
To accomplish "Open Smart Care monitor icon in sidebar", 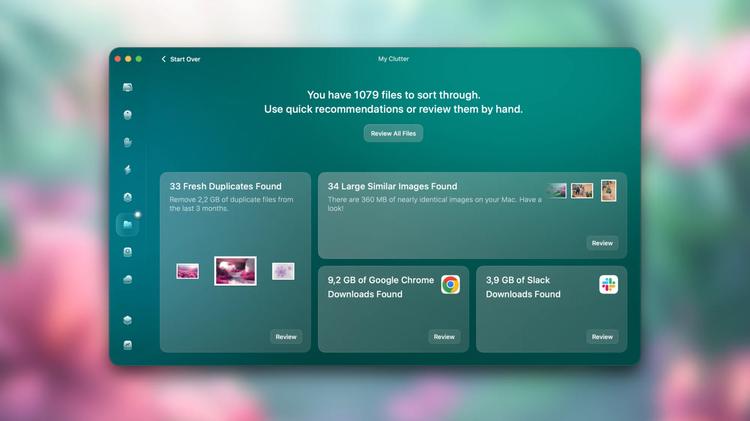I will pyautogui.click(x=128, y=87).
